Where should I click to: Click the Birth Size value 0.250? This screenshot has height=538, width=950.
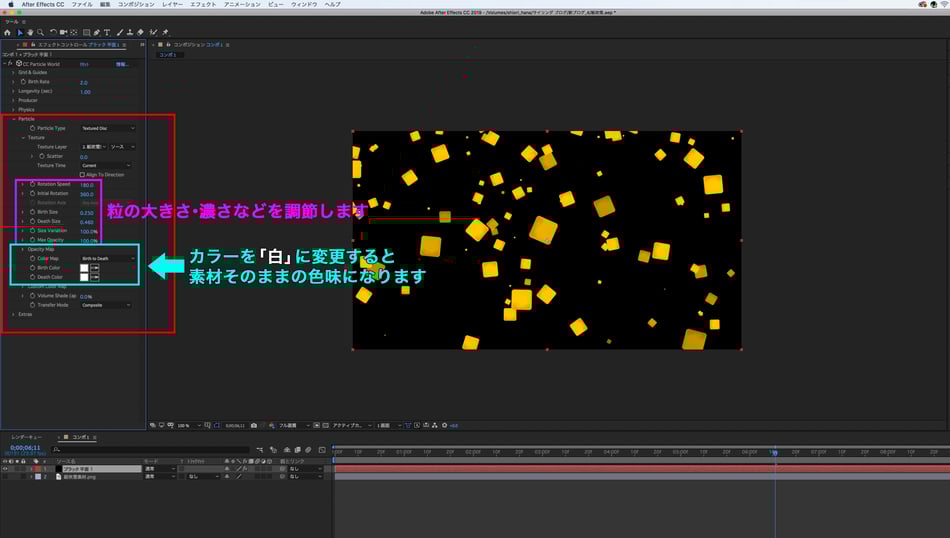[x=87, y=212]
